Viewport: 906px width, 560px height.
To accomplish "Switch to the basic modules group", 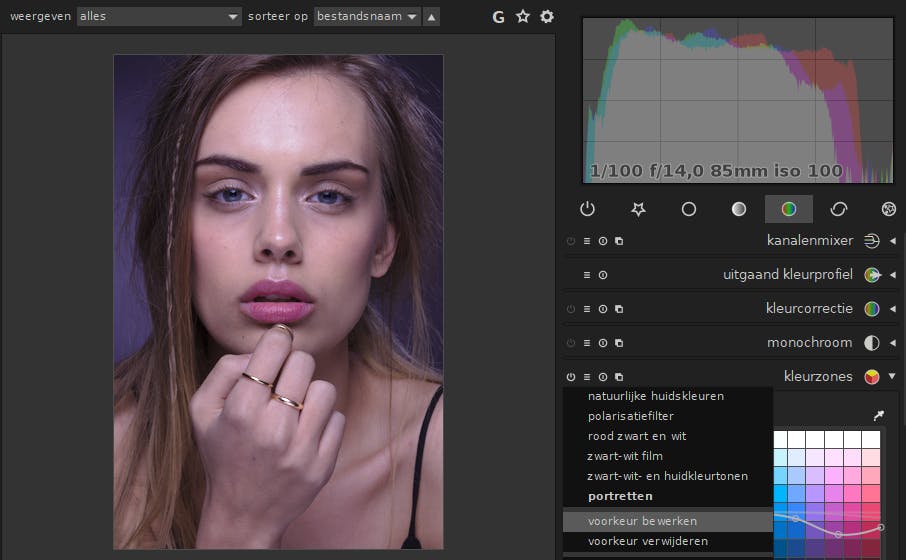I will coord(688,209).
